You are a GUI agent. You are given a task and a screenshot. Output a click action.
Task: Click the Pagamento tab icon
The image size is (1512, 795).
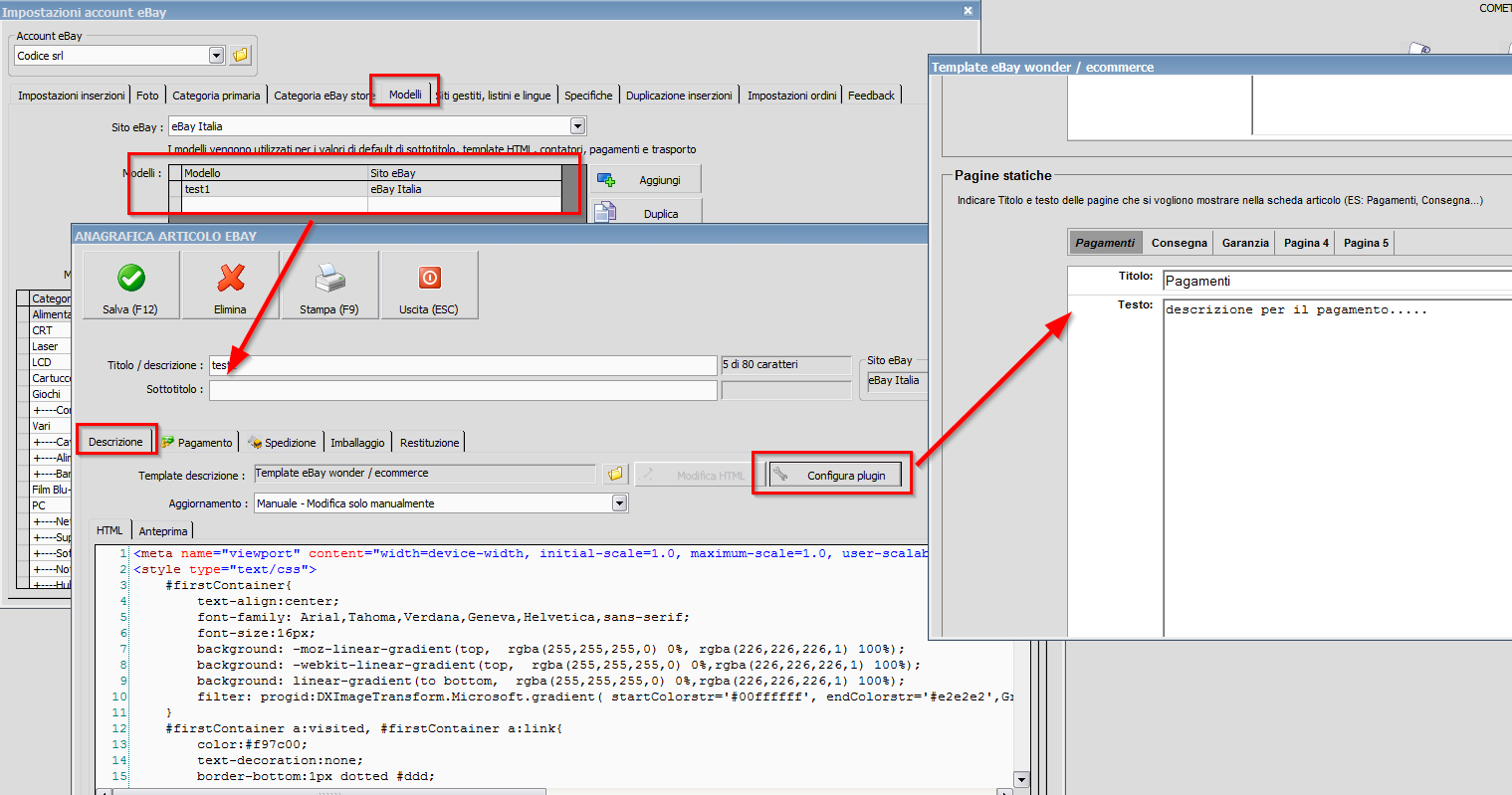coord(168,442)
